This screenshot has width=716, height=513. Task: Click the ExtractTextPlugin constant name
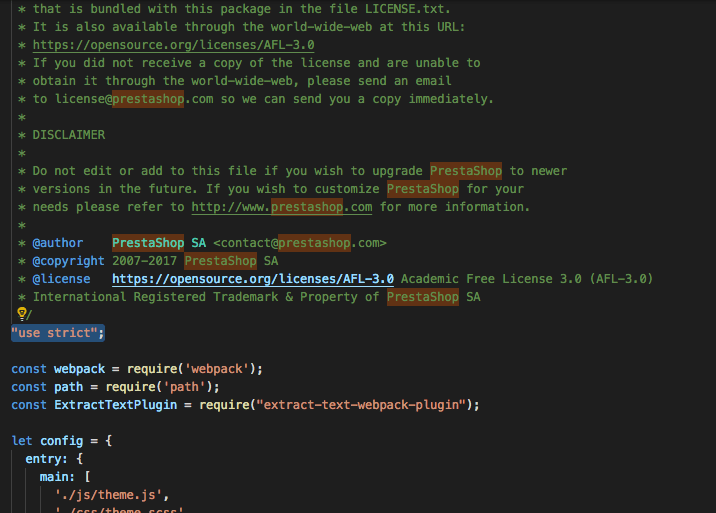[x=116, y=405]
